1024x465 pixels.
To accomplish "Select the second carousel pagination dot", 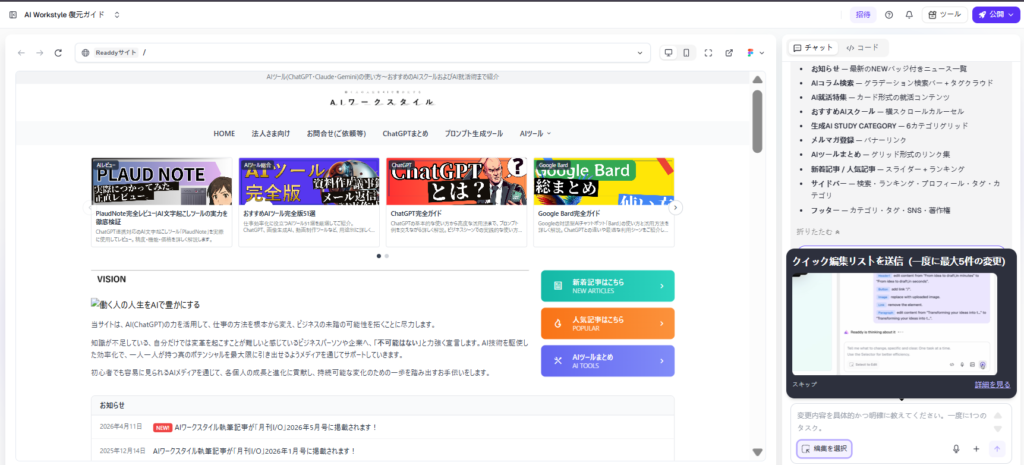I will (x=387, y=256).
